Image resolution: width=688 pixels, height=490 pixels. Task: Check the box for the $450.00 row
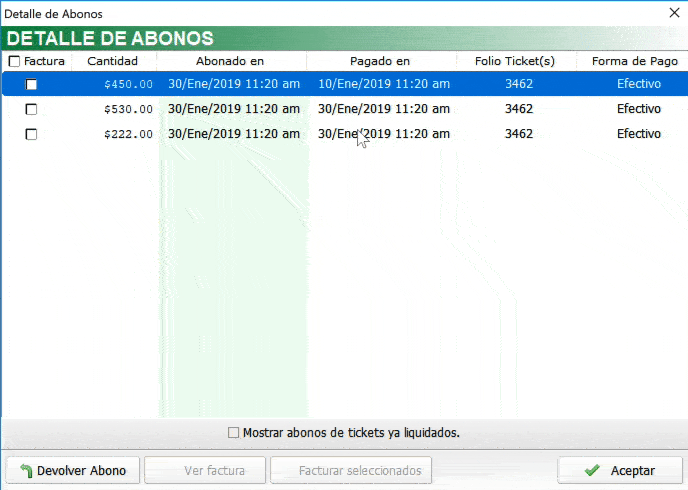coord(31,84)
